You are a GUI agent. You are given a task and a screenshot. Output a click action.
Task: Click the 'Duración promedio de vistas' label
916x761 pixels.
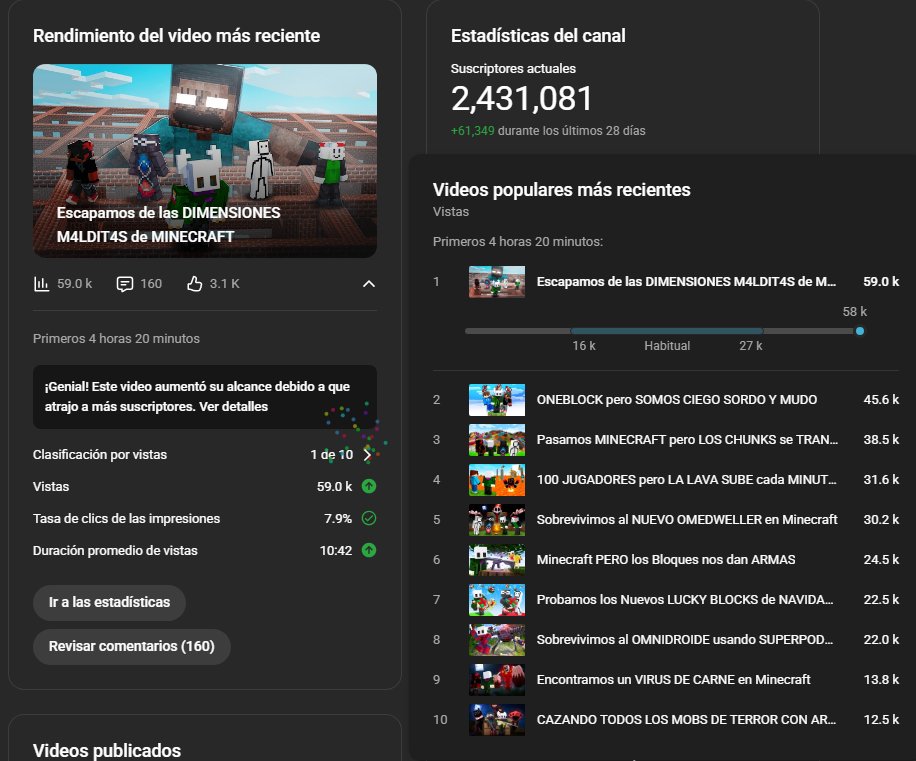pos(115,551)
